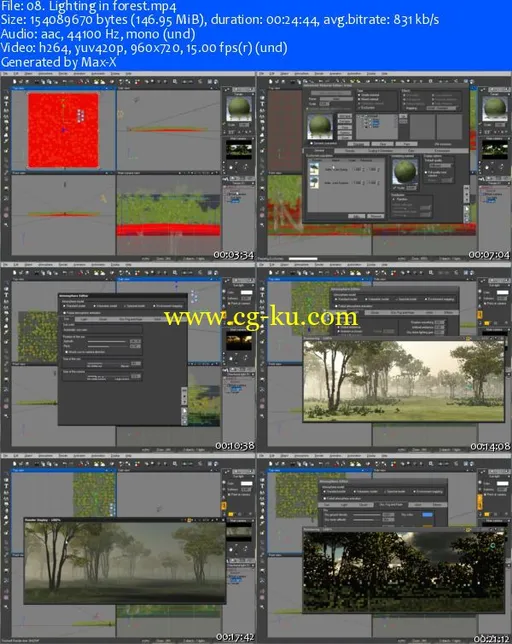Select the Text tool in the 00:03:34 frame
Viewport: 512px width, 644px height.
point(6,104)
